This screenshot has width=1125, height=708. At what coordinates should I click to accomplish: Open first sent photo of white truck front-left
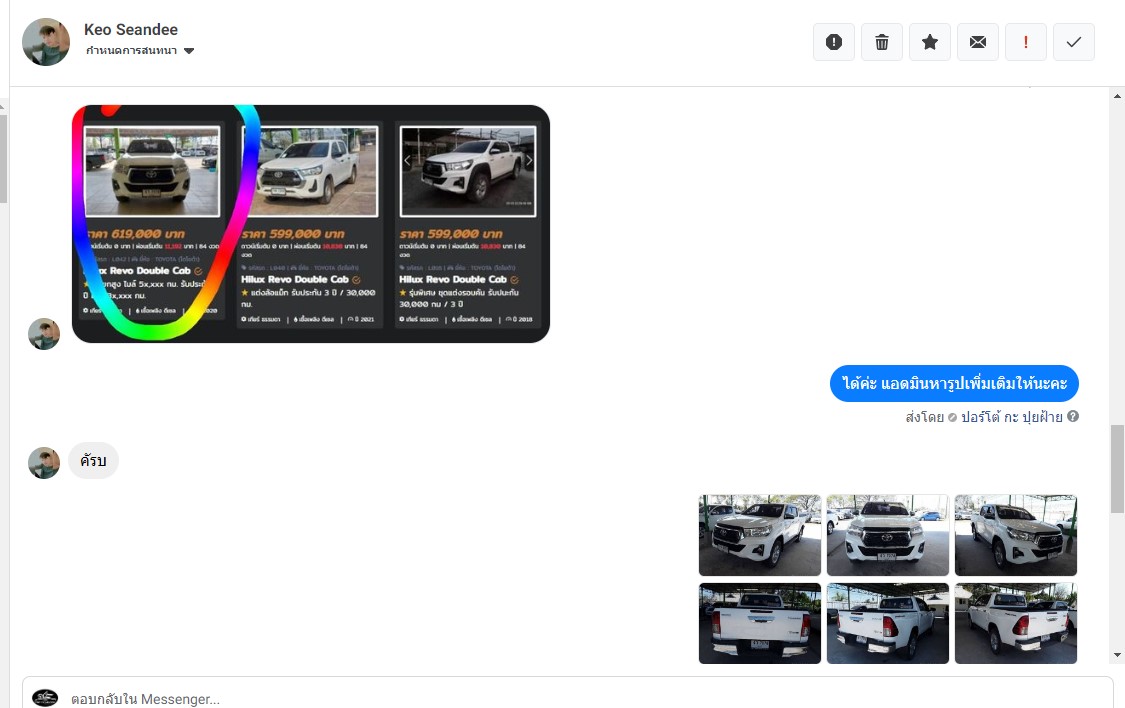[x=760, y=535]
